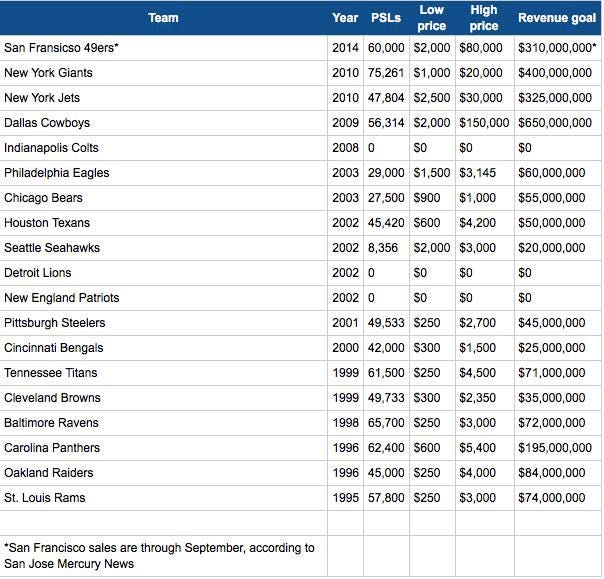The height and width of the screenshot is (579, 604).
Task: Select the Chicago Bears team cell
Action: 163,198
